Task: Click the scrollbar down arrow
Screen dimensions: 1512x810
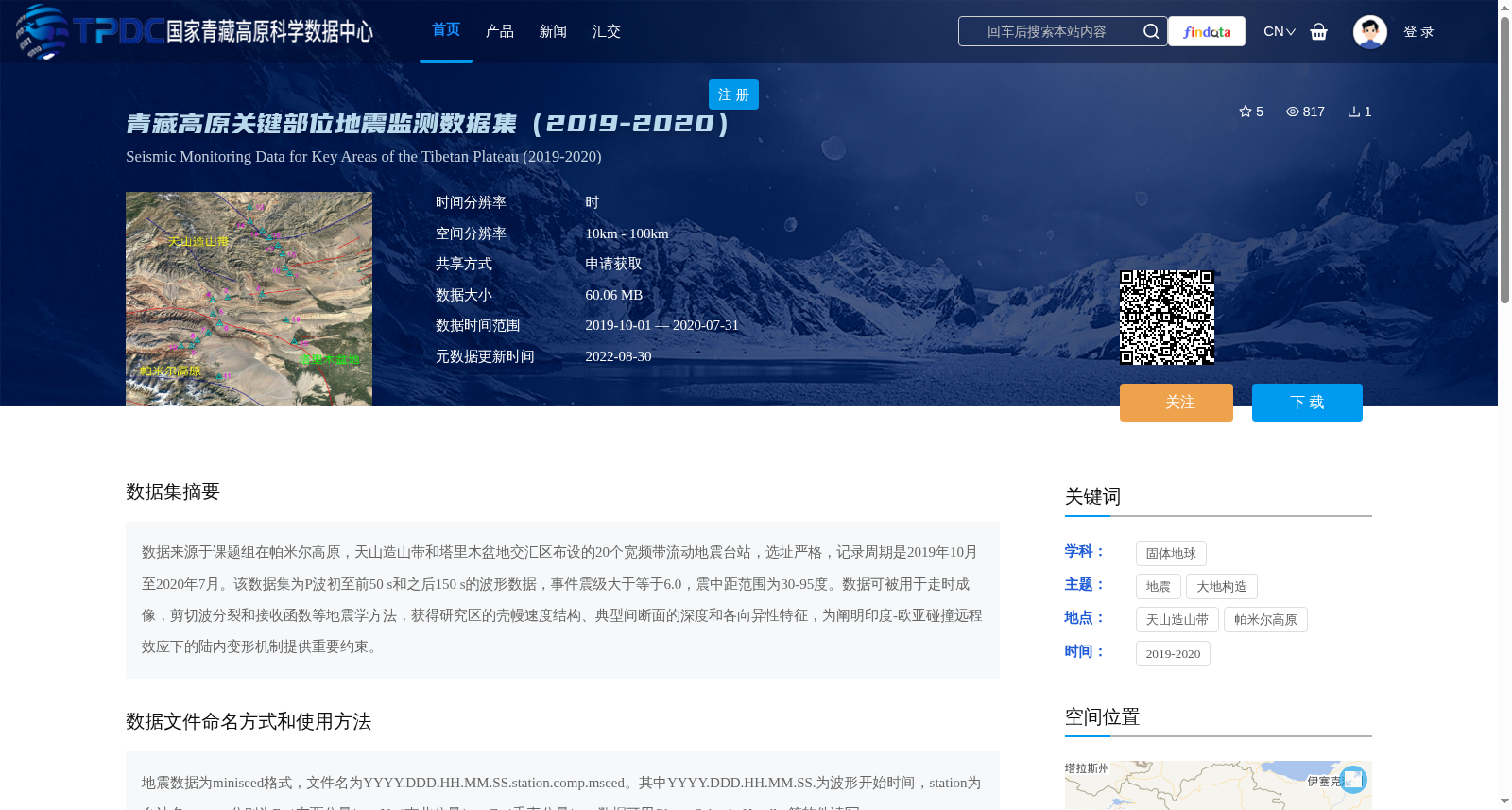Action: pos(1504,801)
